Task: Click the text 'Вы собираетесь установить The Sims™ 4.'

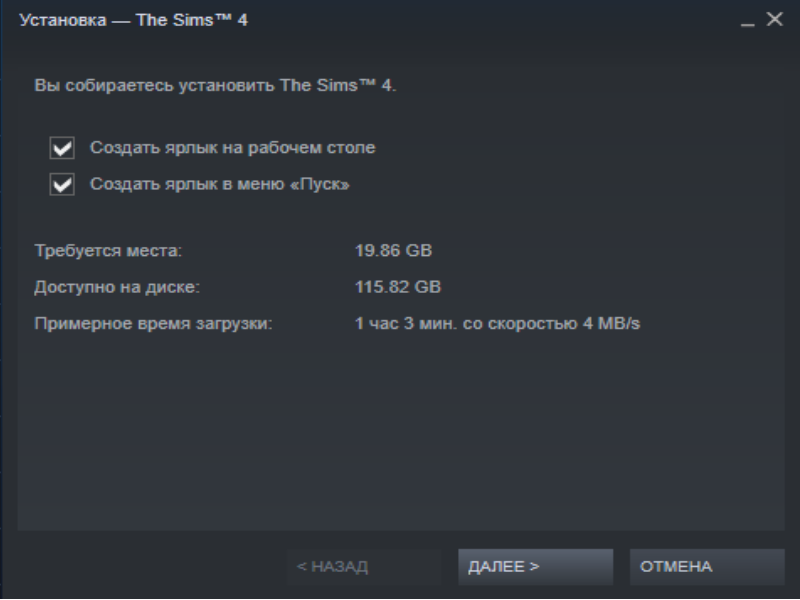Action: point(215,85)
